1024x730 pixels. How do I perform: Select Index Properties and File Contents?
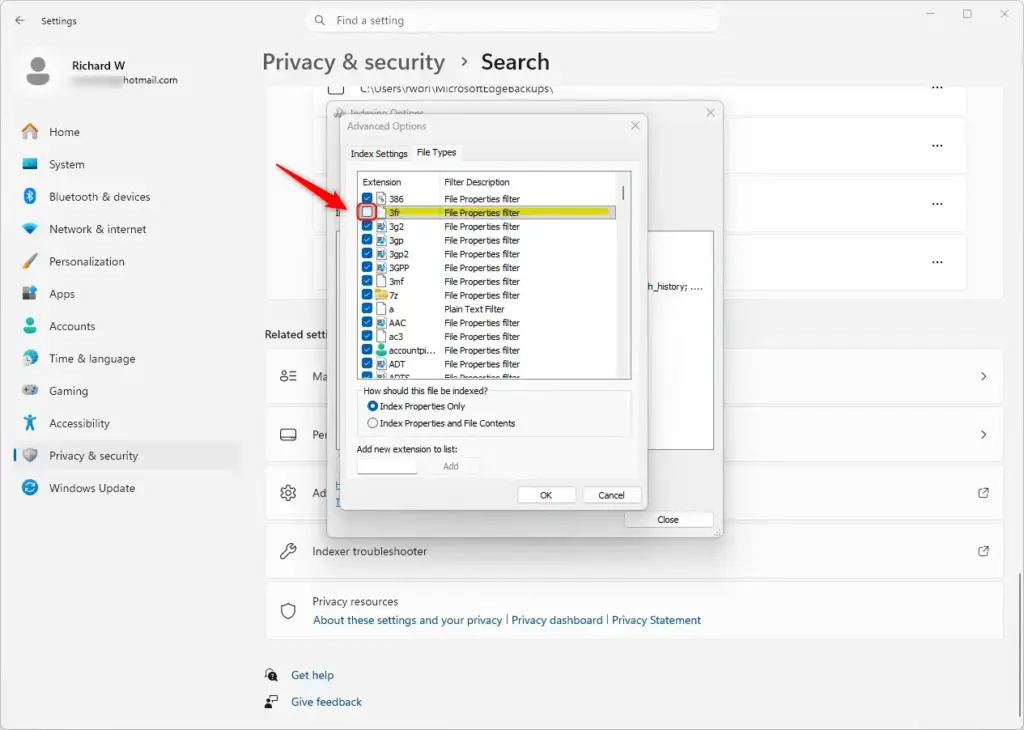372,423
